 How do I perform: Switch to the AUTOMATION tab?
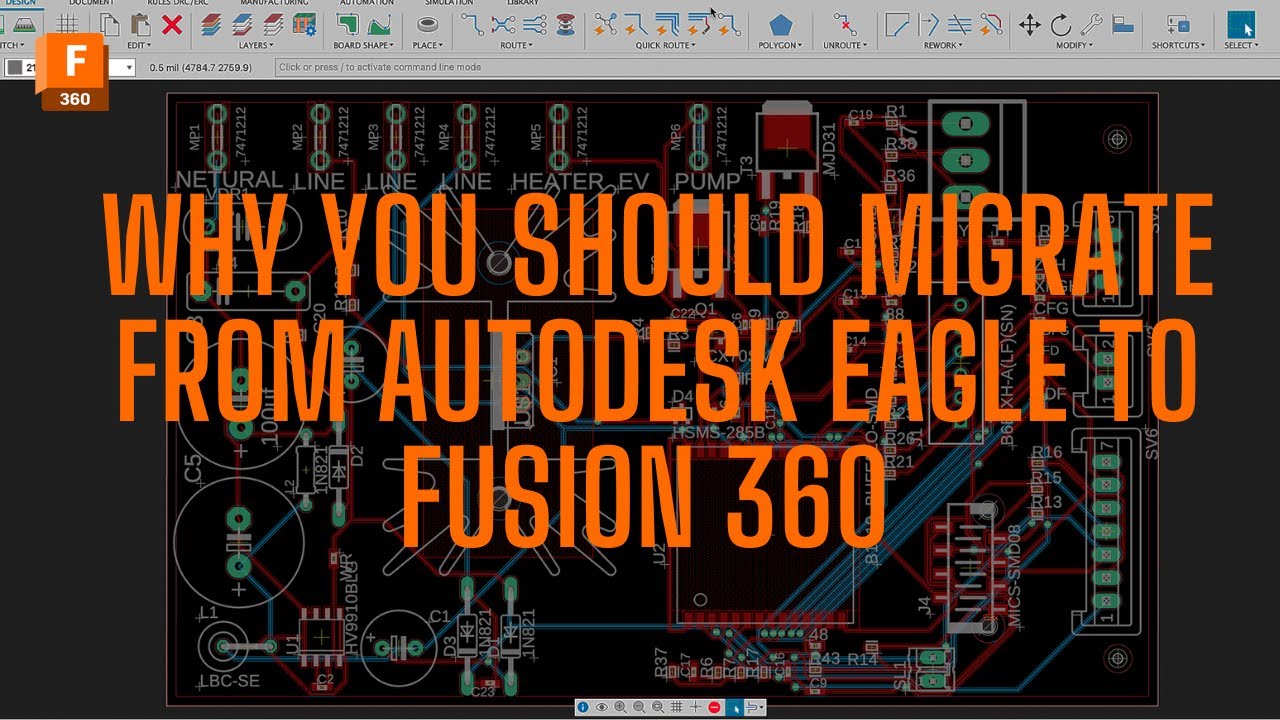[367, 3]
